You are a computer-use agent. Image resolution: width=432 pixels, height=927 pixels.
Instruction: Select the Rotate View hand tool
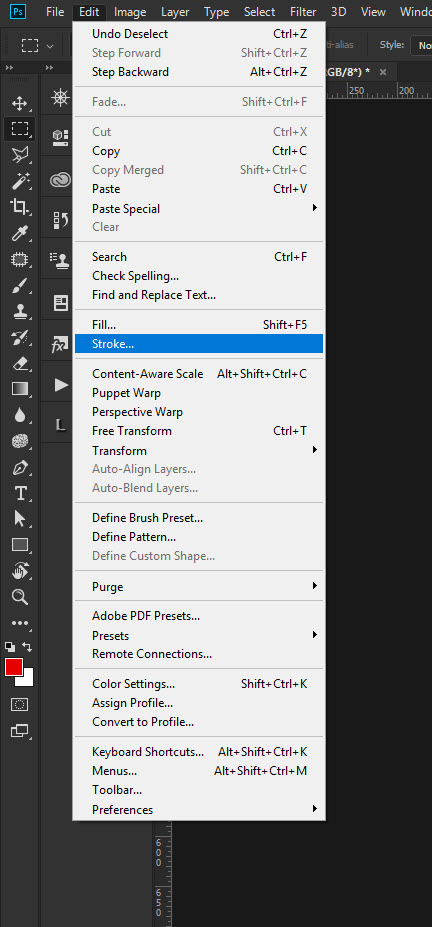tap(20, 571)
